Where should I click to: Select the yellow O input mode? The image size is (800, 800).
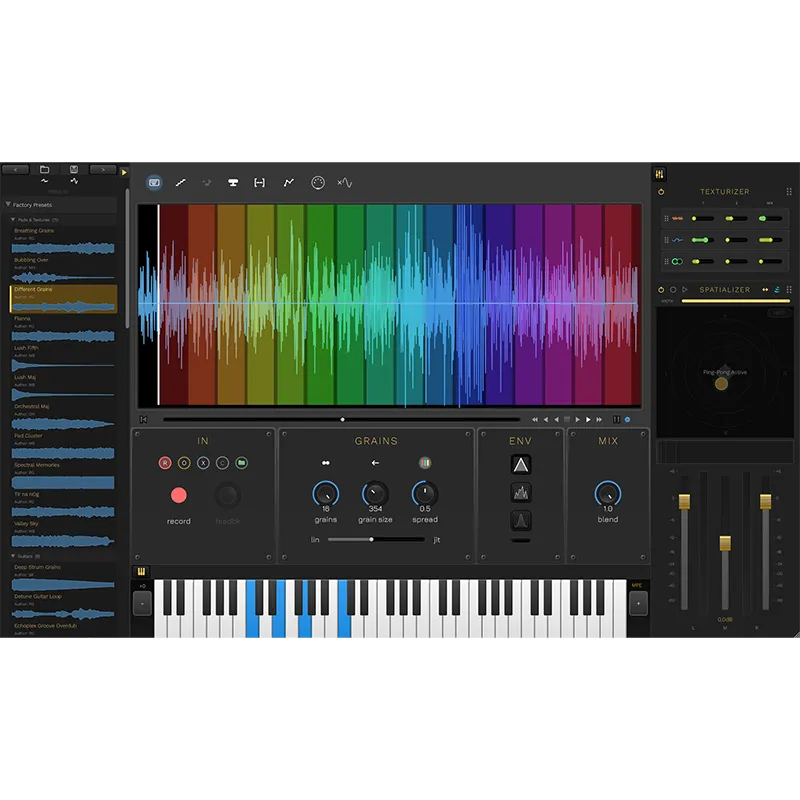[x=184, y=463]
